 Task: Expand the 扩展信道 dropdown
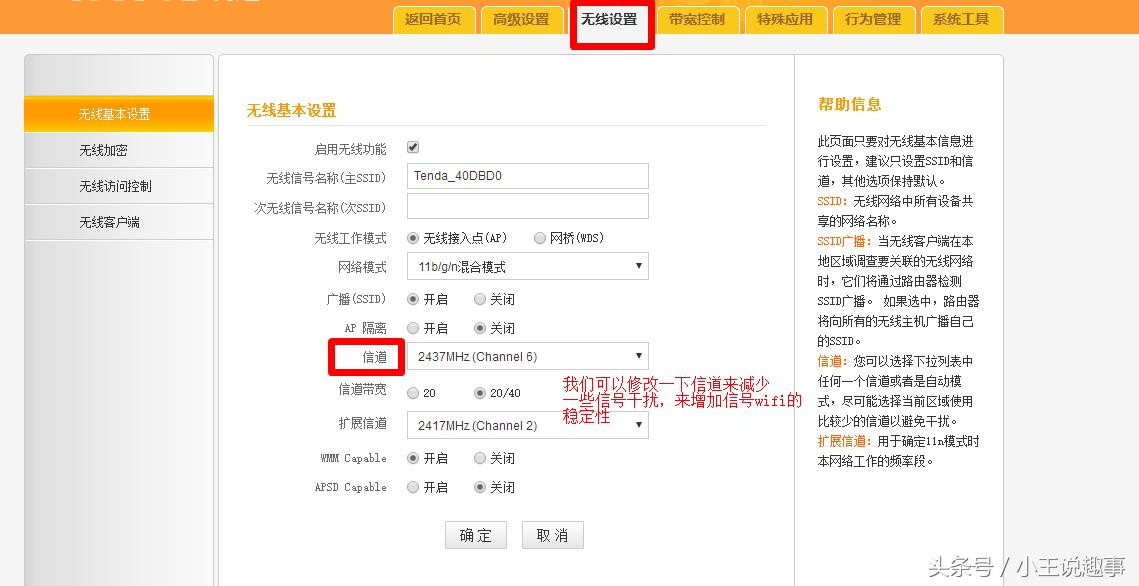pos(527,425)
